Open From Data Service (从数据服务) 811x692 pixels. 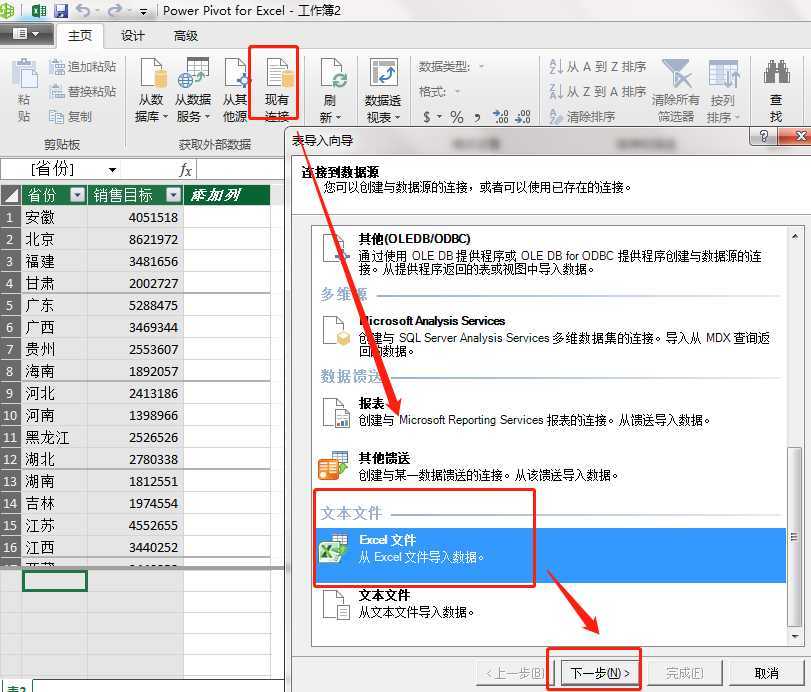[192, 90]
